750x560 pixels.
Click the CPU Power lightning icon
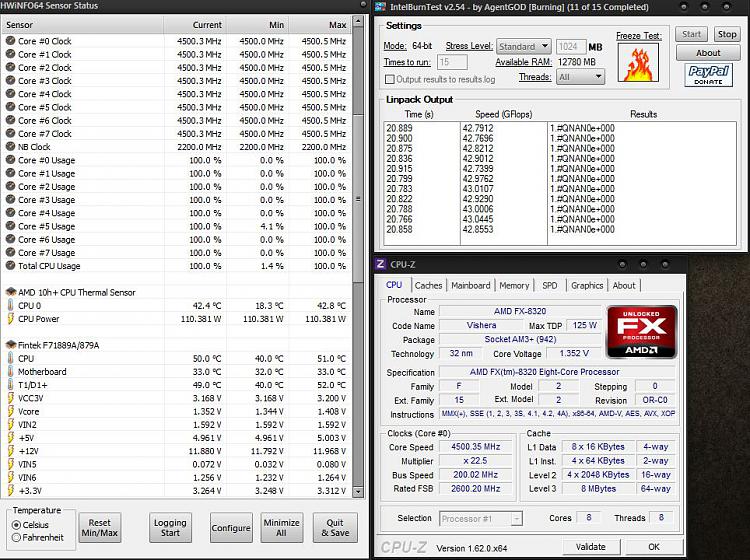click(11, 319)
